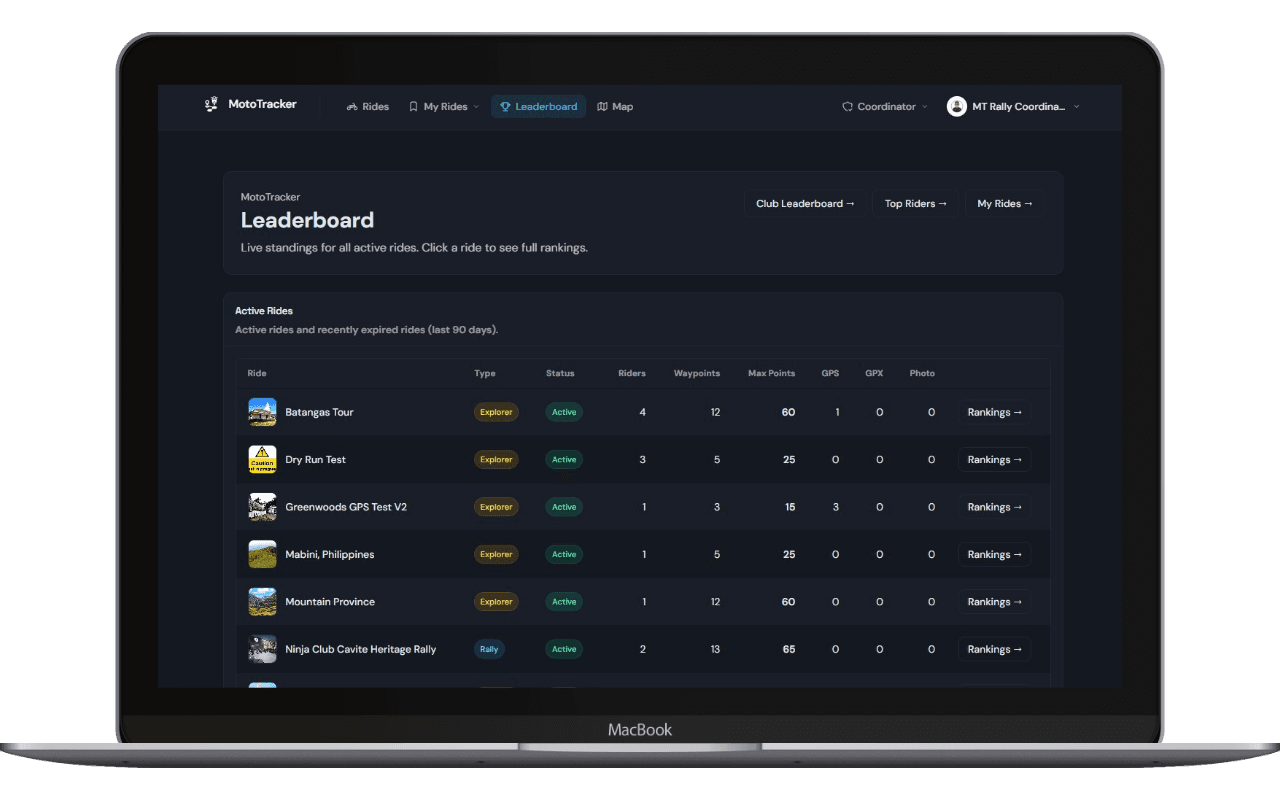Click the arrow glyph inside Club Leaderboard button
Screen dimensions: 1280x800
pos(851,203)
